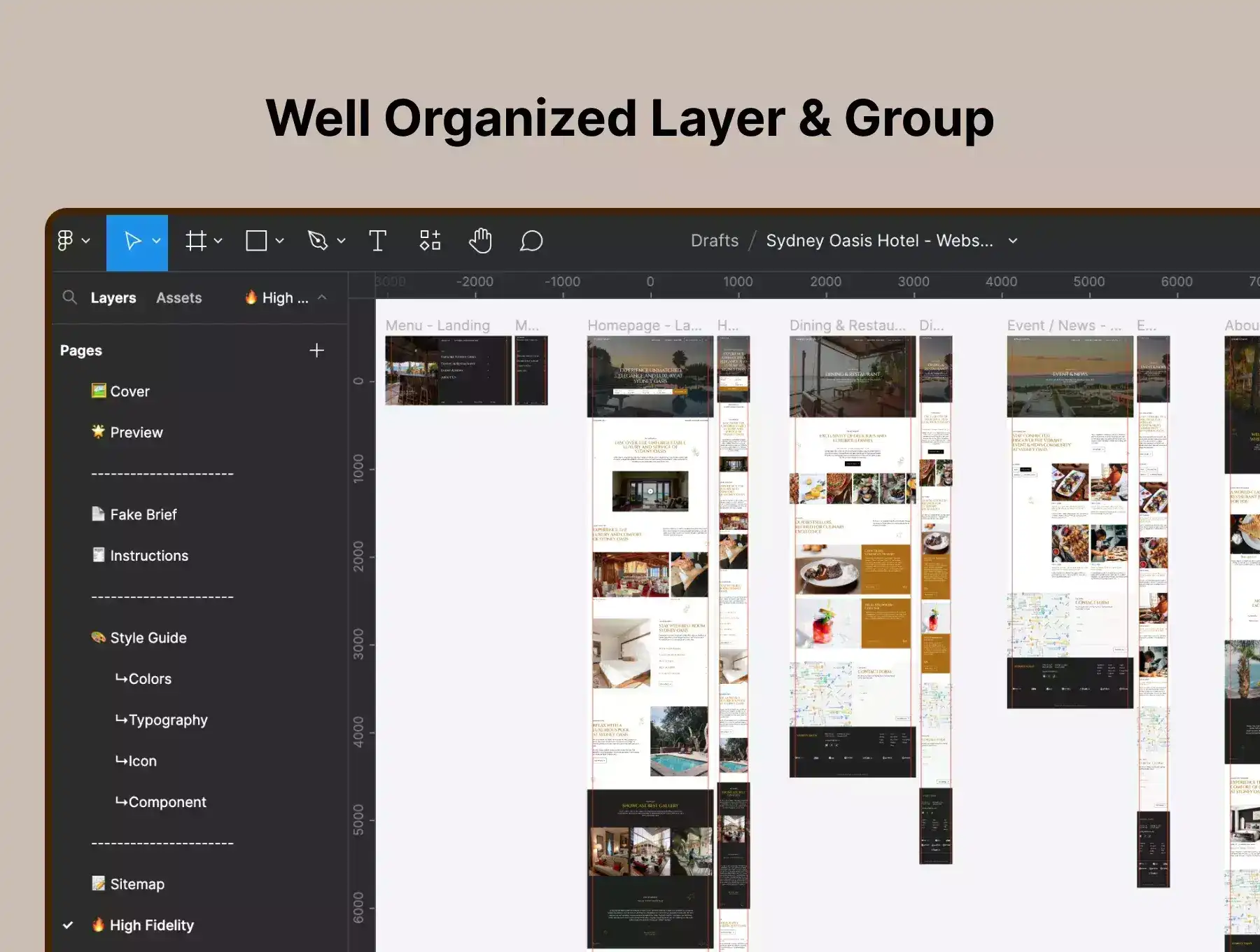Open the Typography style guide page
The width and height of the screenshot is (1260, 952).
pyautogui.click(x=168, y=720)
